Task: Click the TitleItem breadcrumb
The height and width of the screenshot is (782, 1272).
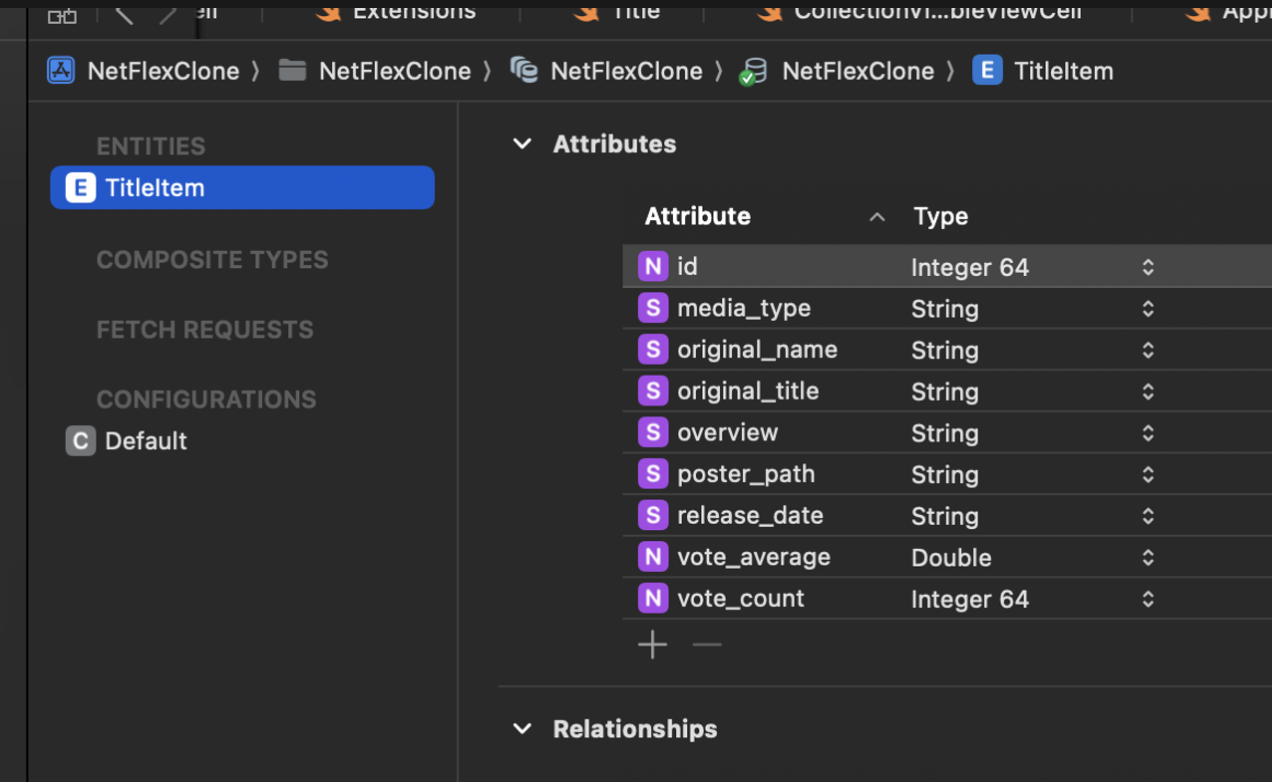Action: (1063, 71)
